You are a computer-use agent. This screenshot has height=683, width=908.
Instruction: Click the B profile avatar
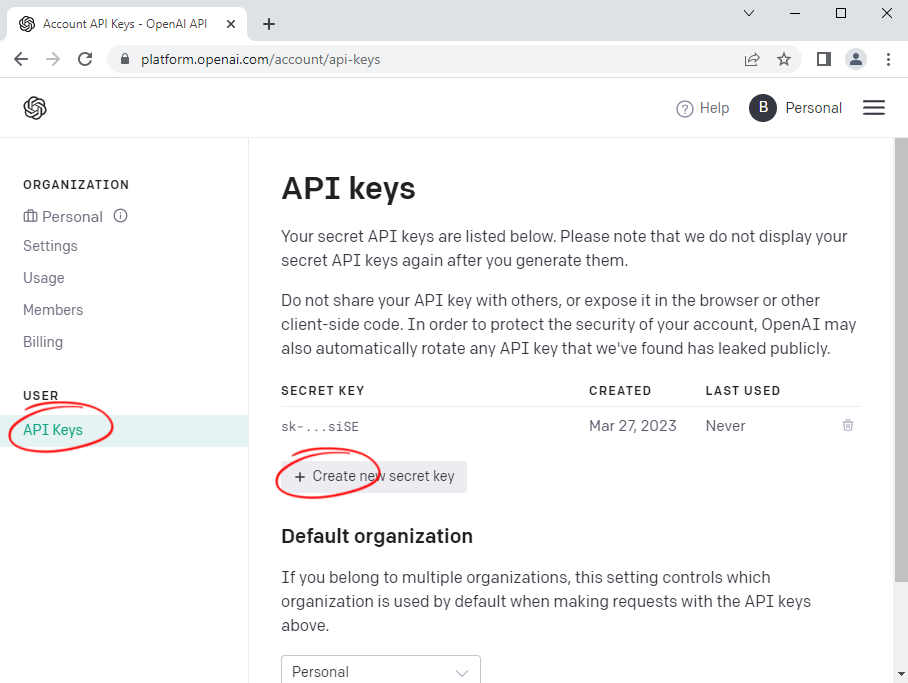pos(763,108)
